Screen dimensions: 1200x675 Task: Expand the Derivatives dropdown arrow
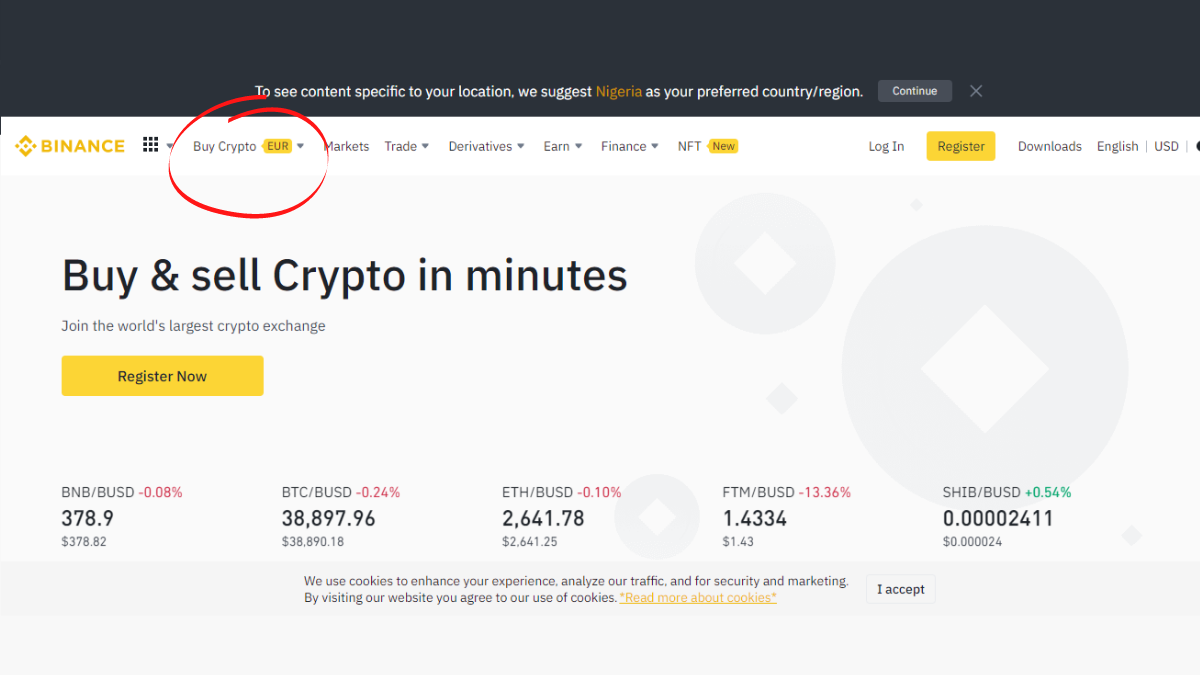point(520,146)
